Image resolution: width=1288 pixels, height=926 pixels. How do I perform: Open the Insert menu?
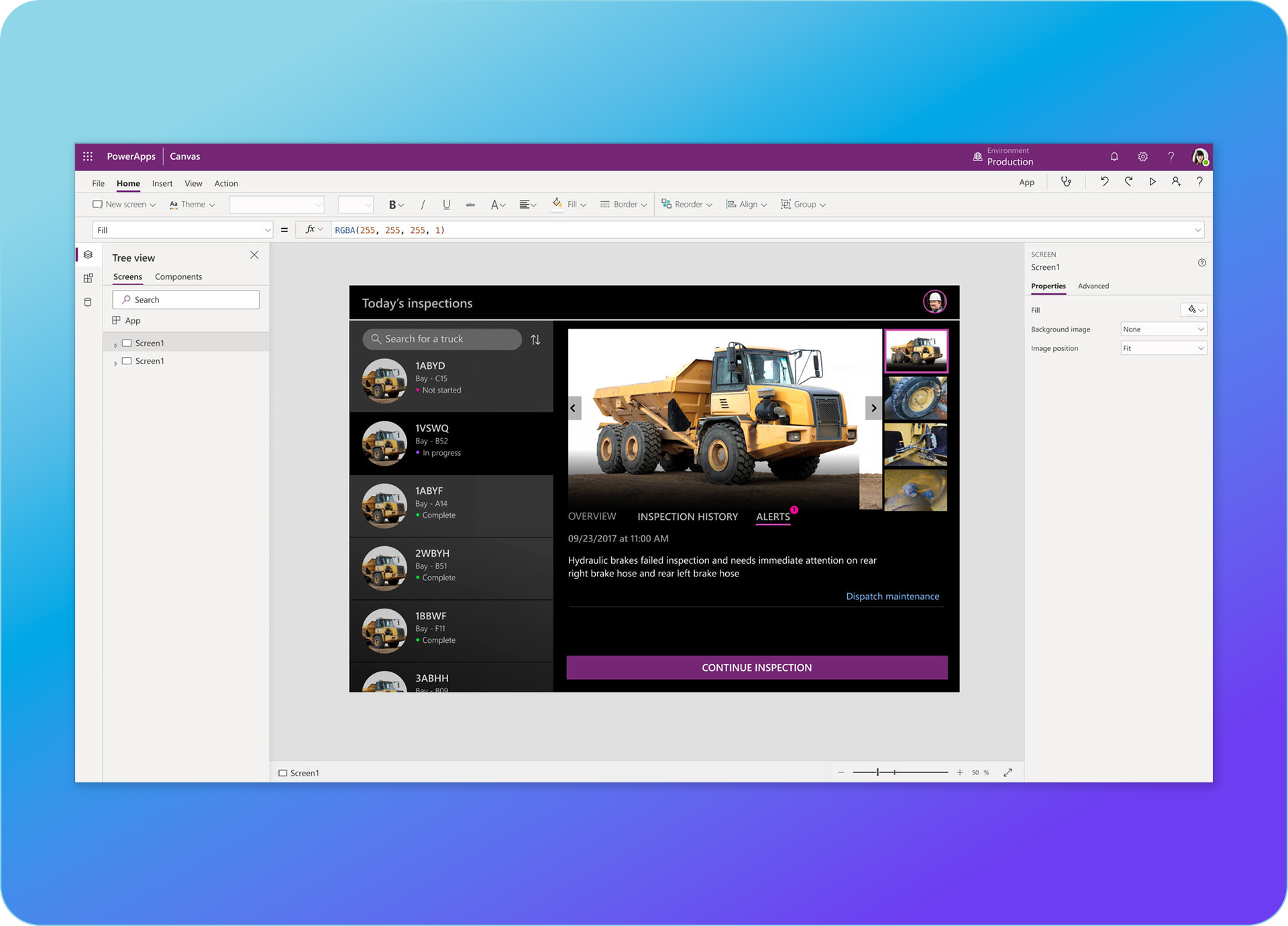[162, 183]
